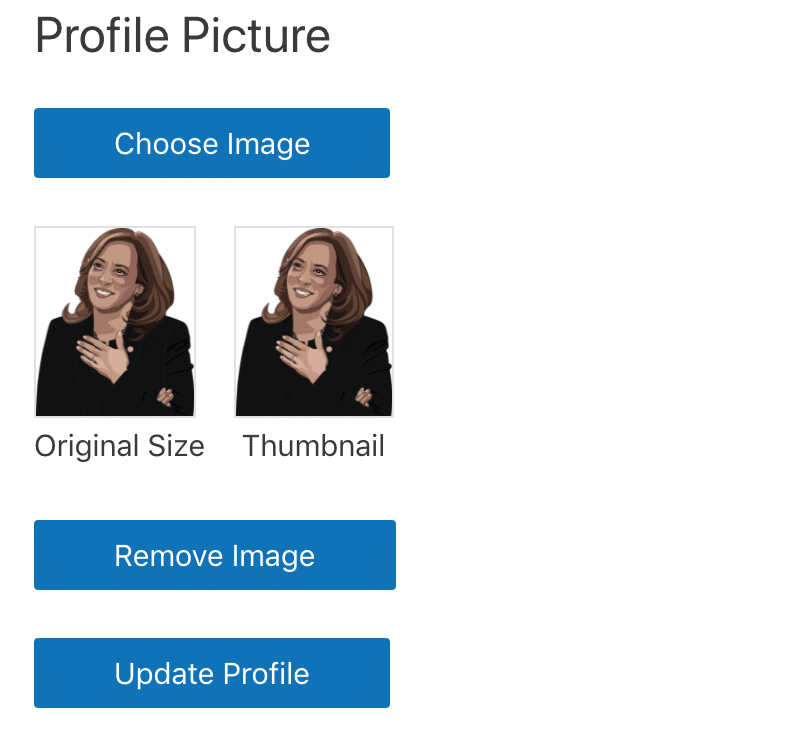The width and height of the screenshot is (808, 736).
Task: Upload a new photo via Choose Image
Action: click(x=212, y=143)
